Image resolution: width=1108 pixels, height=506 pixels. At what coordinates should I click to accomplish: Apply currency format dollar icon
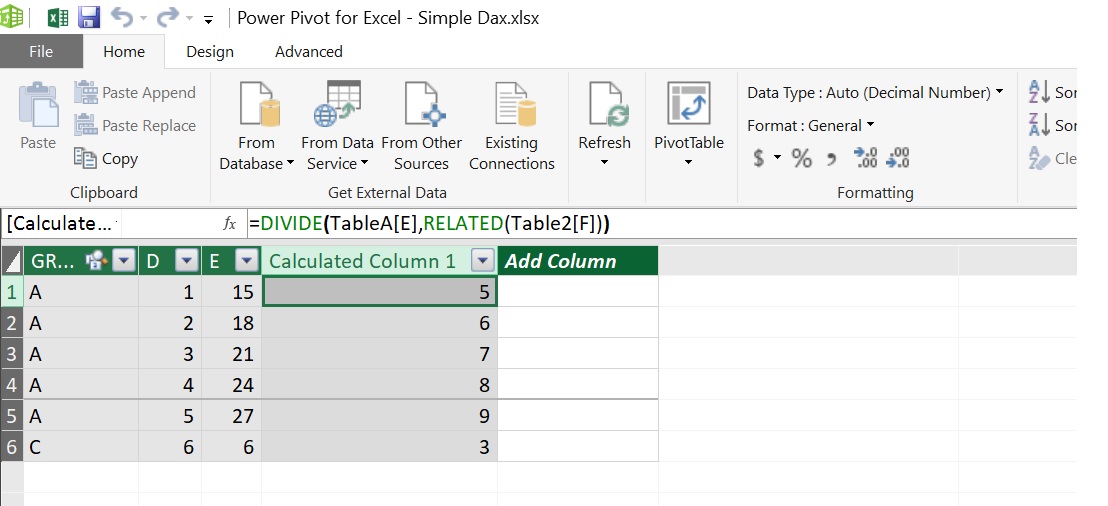click(x=758, y=158)
